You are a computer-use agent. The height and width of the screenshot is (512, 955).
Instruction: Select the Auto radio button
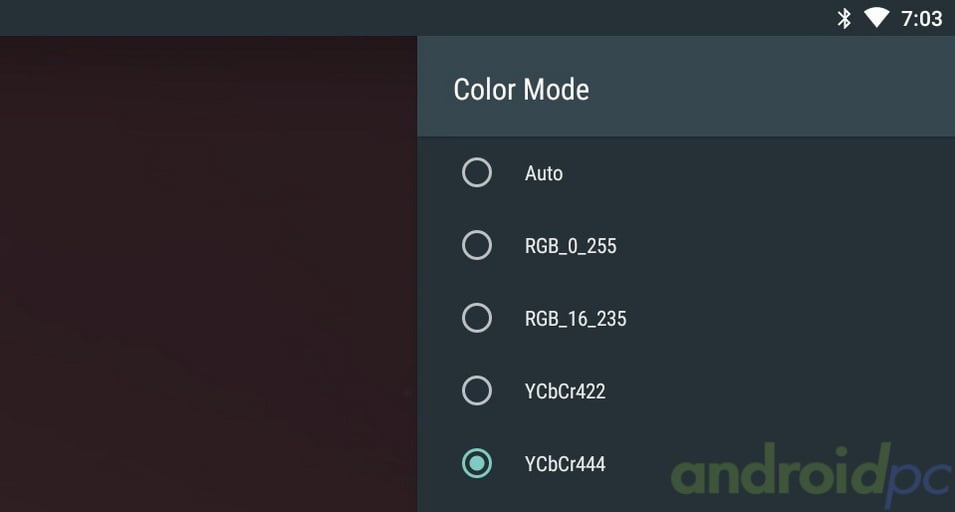click(477, 172)
